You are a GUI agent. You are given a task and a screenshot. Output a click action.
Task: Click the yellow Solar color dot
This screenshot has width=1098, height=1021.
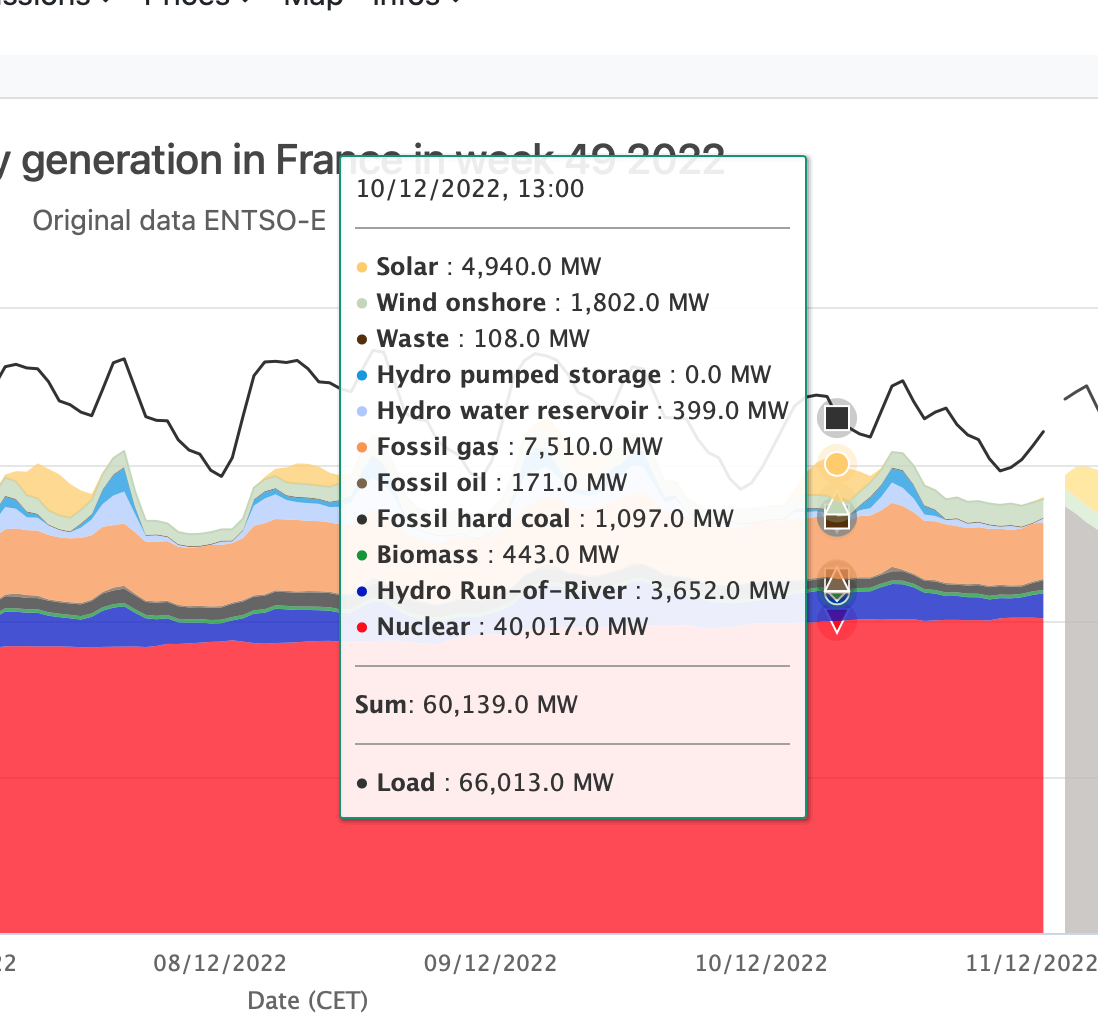click(362, 268)
